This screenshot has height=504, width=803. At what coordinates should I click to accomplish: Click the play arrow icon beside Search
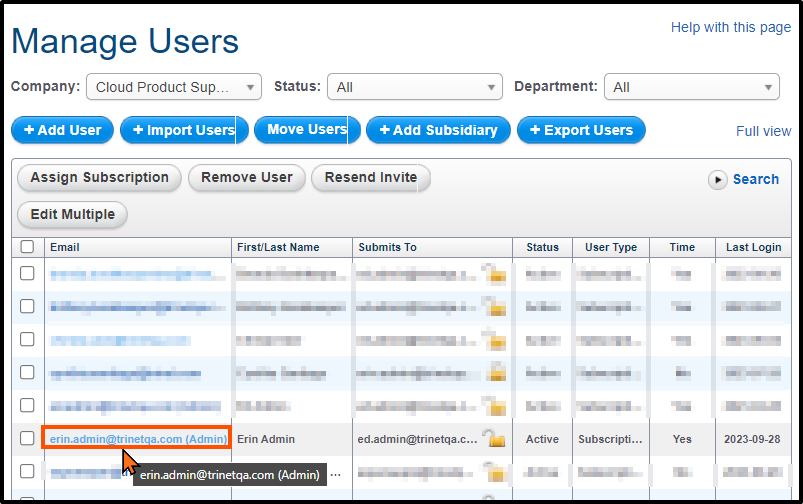717,180
